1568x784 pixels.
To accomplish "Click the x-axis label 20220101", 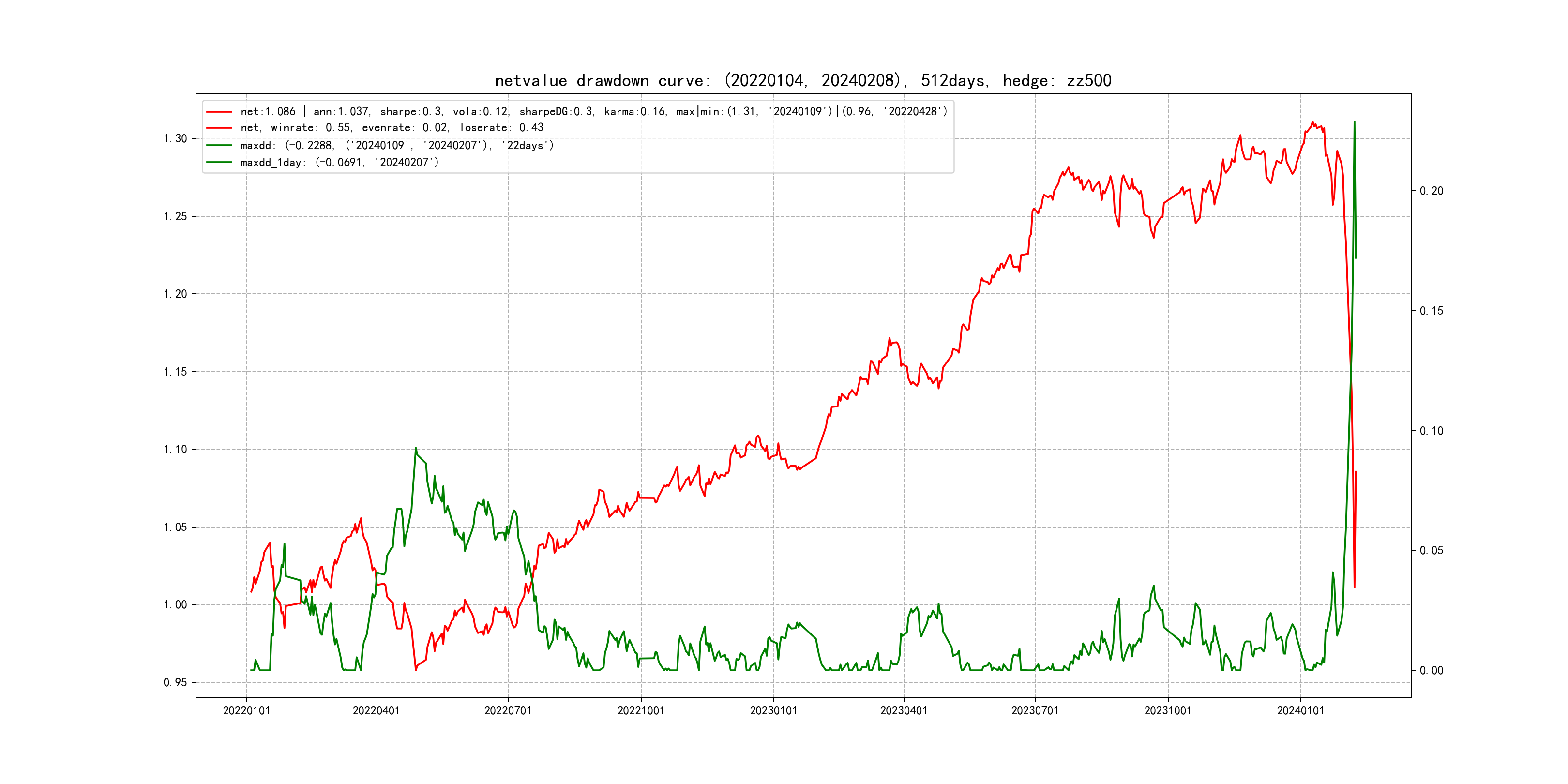I will pyautogui.click(x=246, y=710).
